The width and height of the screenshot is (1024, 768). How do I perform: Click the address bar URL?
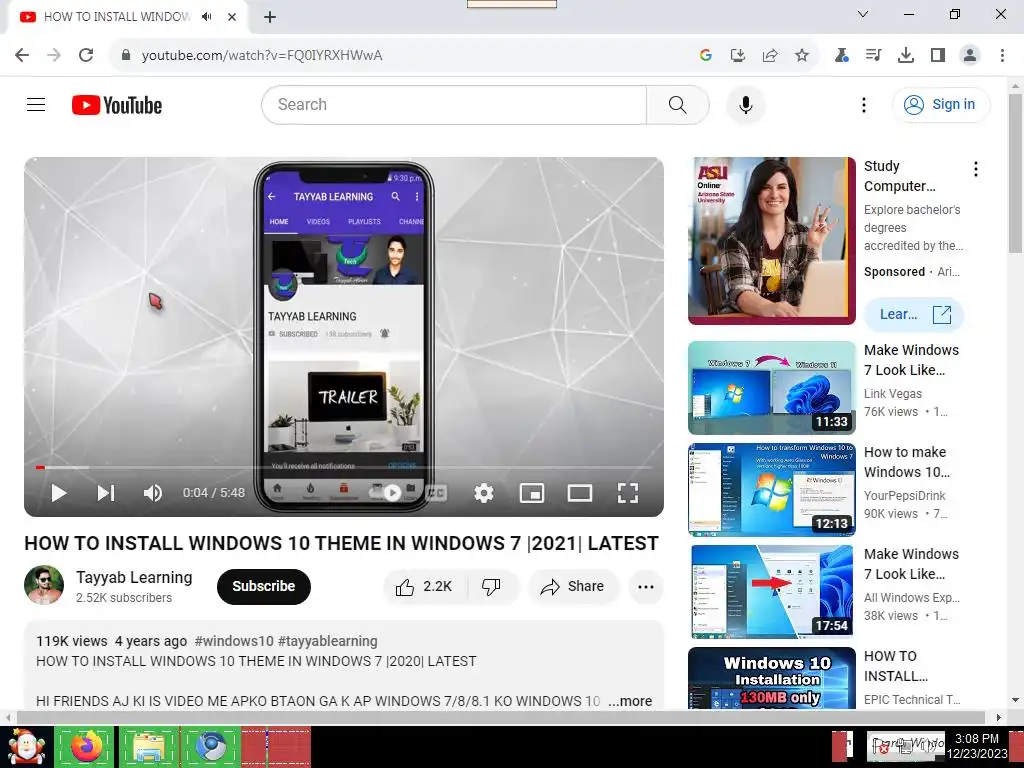point(262,56)
